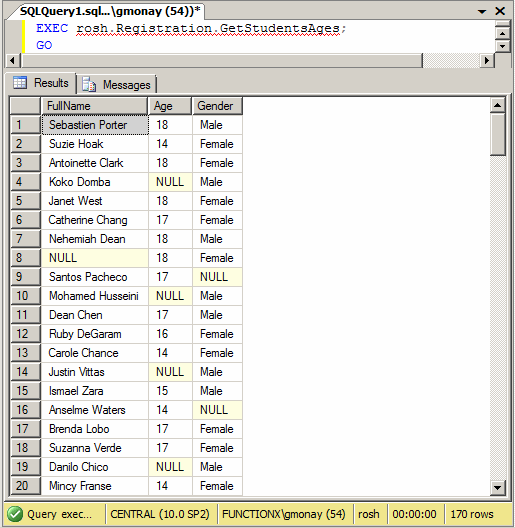Viewport: 515px width, 528px height.
Task: Click the CENTRAL (10.0 SP2) status entry
Action: (160, 514)
